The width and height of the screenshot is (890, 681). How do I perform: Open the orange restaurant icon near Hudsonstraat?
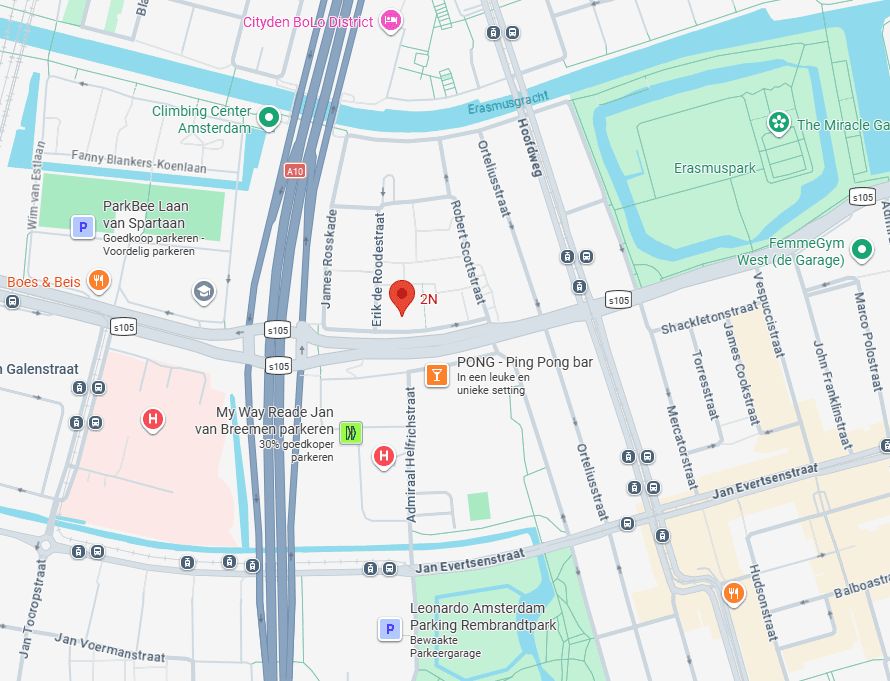(733, 594)
